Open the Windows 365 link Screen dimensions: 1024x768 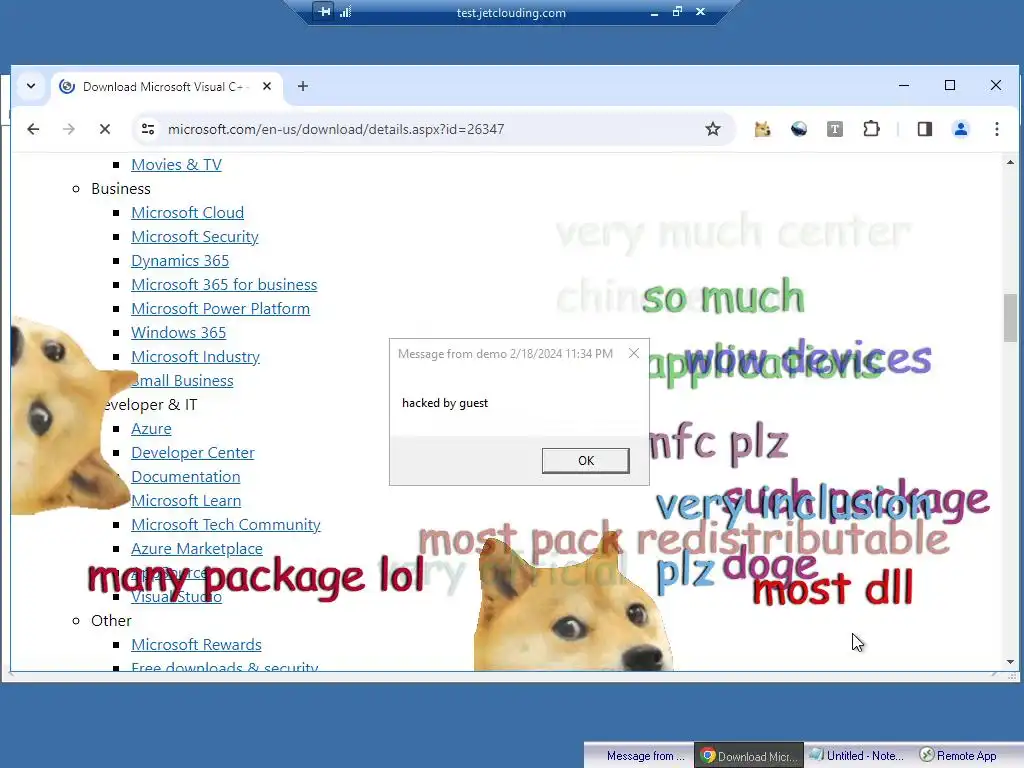(x=178, y=332)
